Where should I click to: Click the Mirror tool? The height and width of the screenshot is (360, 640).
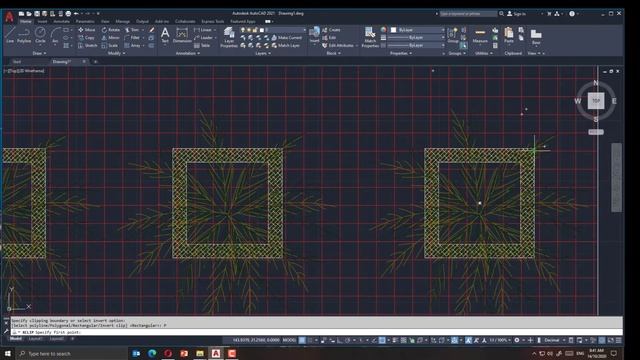coord(110,38)
